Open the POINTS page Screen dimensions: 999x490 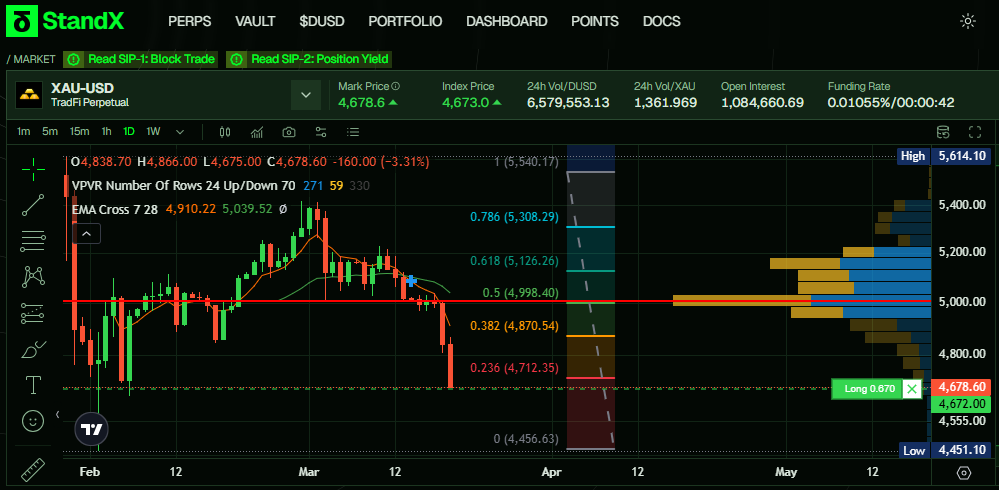coord(594,21)
